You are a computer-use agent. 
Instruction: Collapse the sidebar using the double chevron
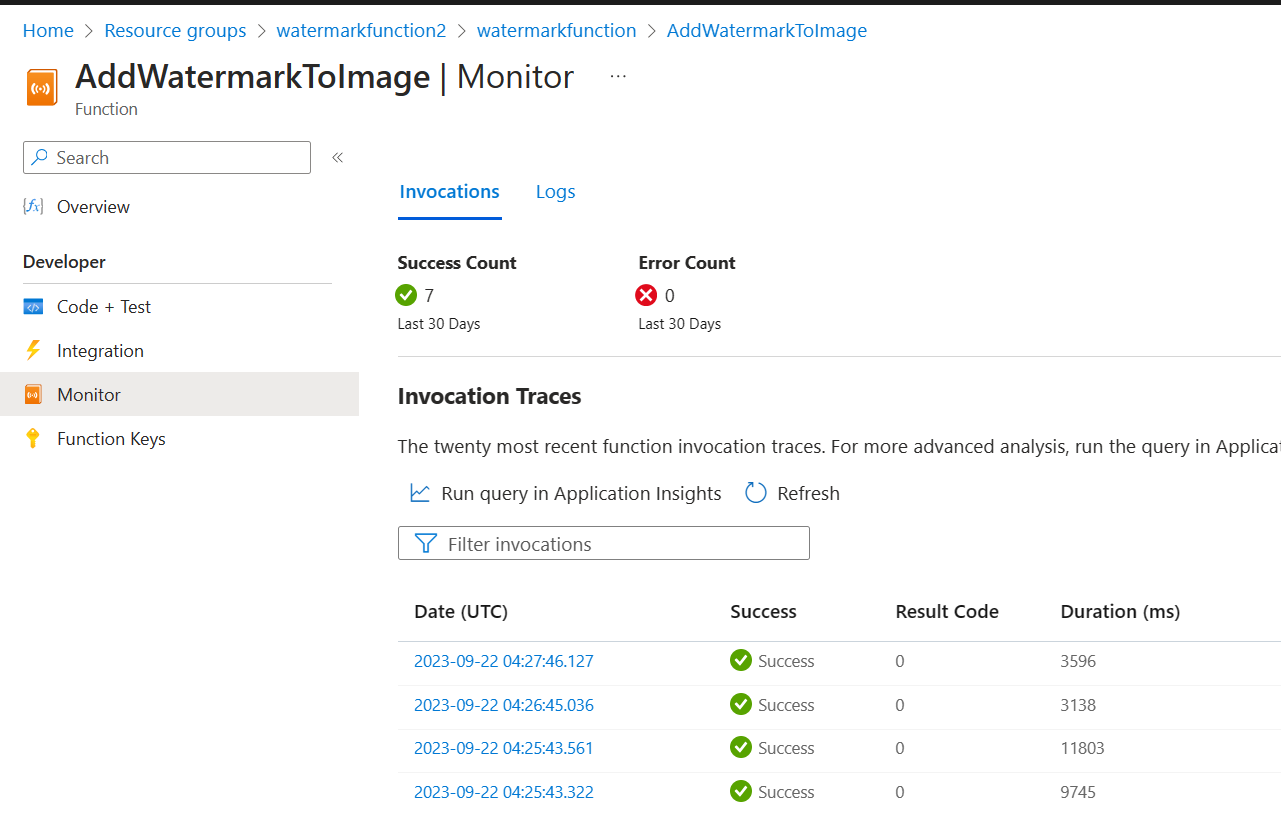pos(337,157)
